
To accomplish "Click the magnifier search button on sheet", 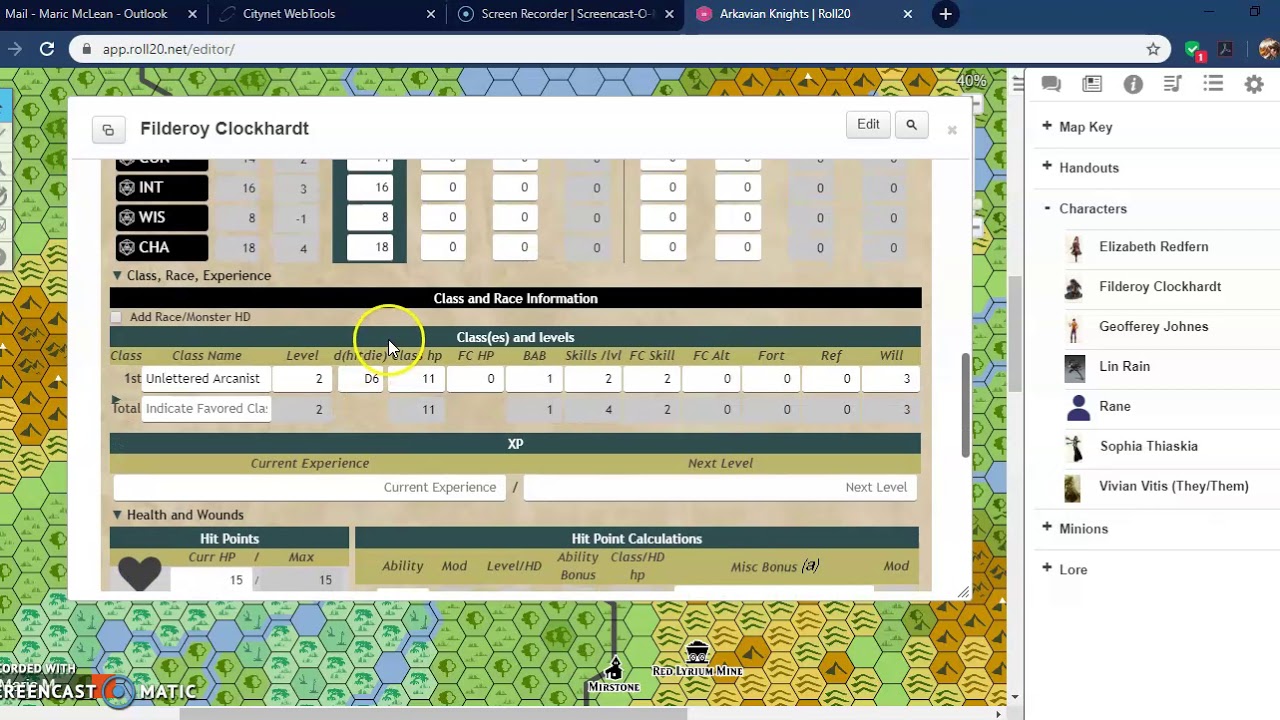I will pos(911,125).
